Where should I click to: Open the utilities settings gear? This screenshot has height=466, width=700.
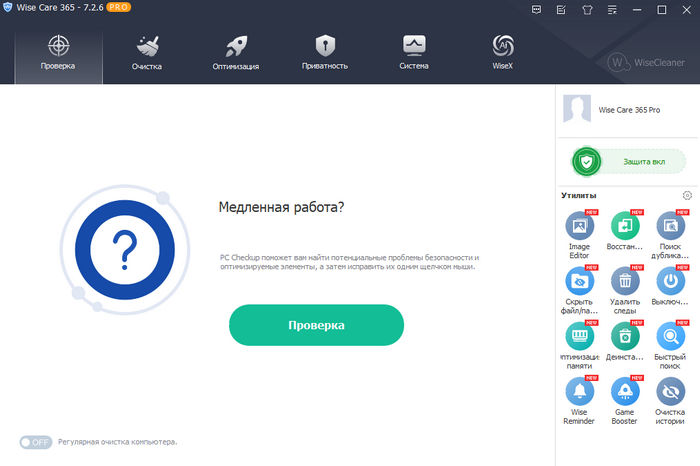click(687, 195)
